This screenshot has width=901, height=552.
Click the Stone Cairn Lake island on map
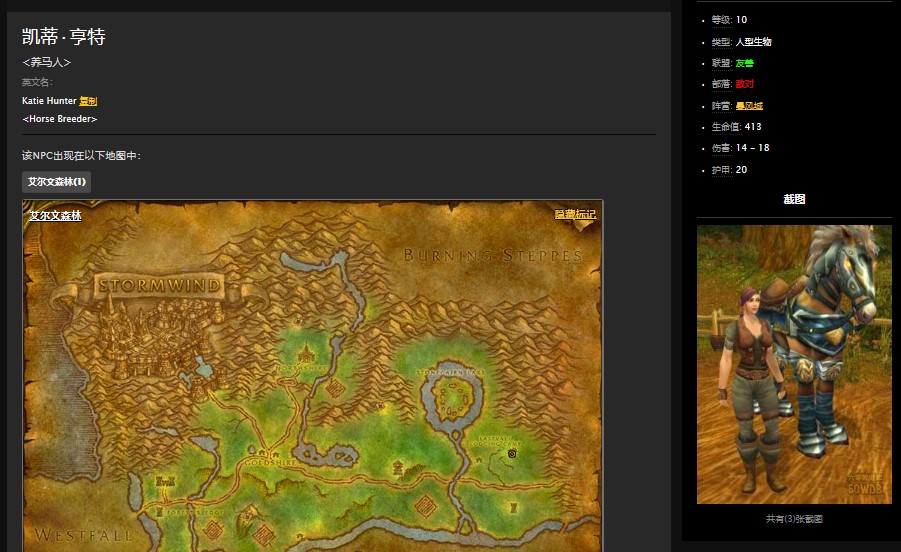455,400
